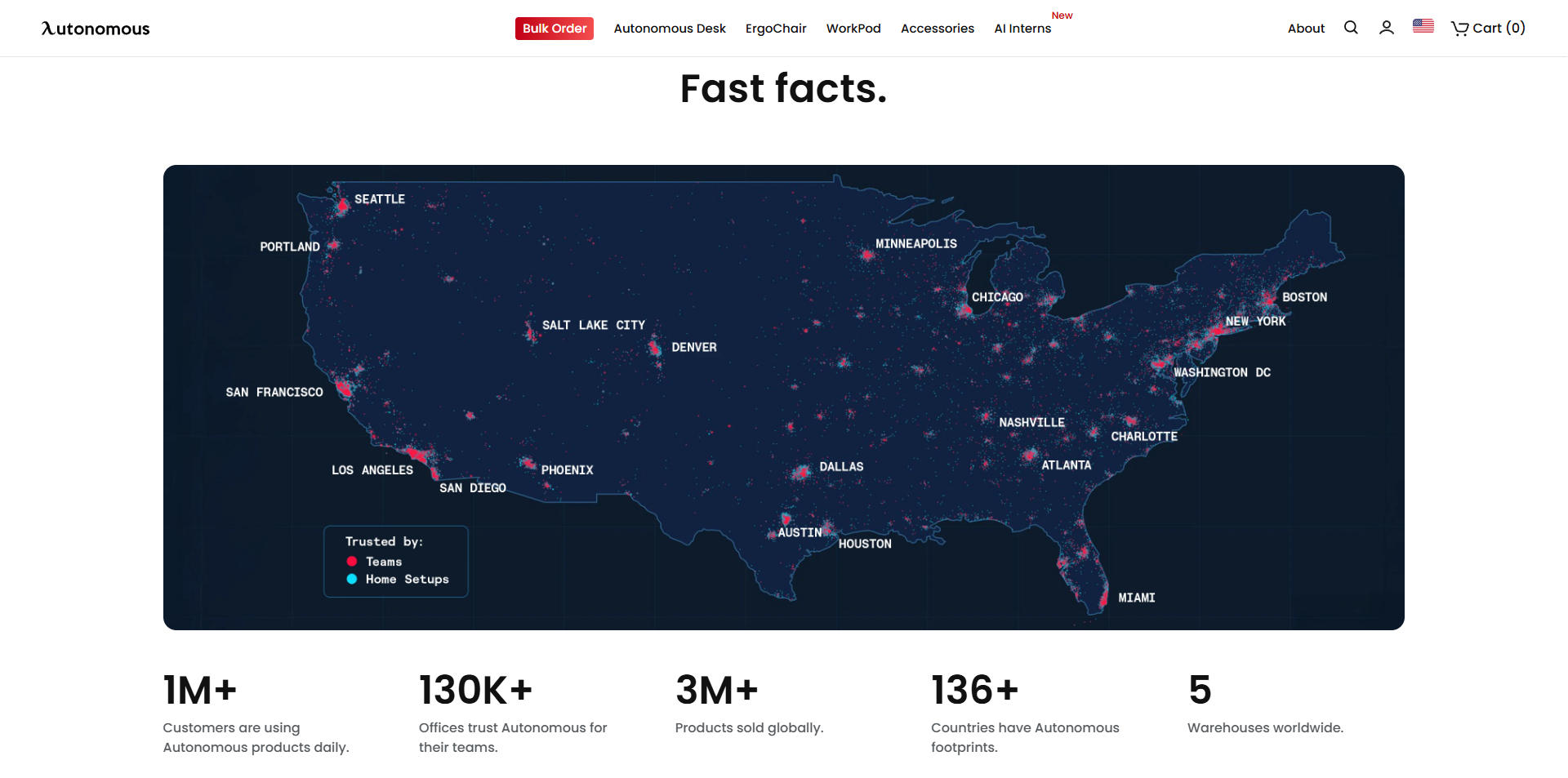
Task: Click the Miami label on map
Action: tap(1136, 598)
